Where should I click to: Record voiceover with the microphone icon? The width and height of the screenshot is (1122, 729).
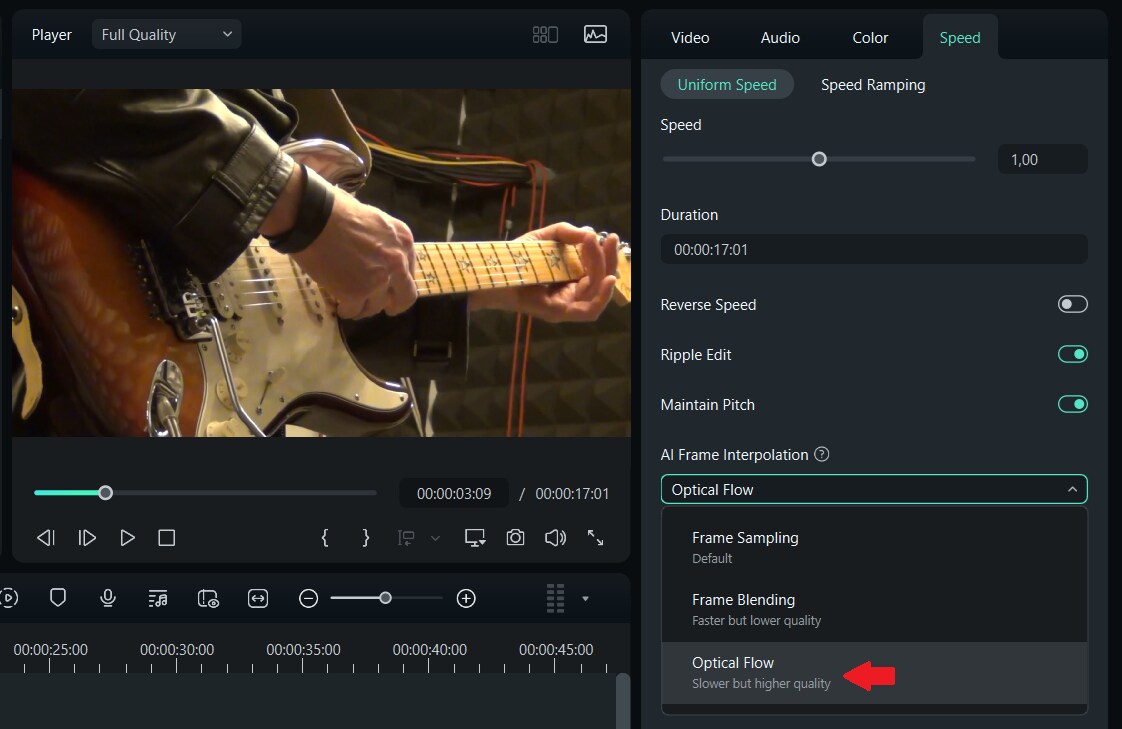click(x=108, y=597)
